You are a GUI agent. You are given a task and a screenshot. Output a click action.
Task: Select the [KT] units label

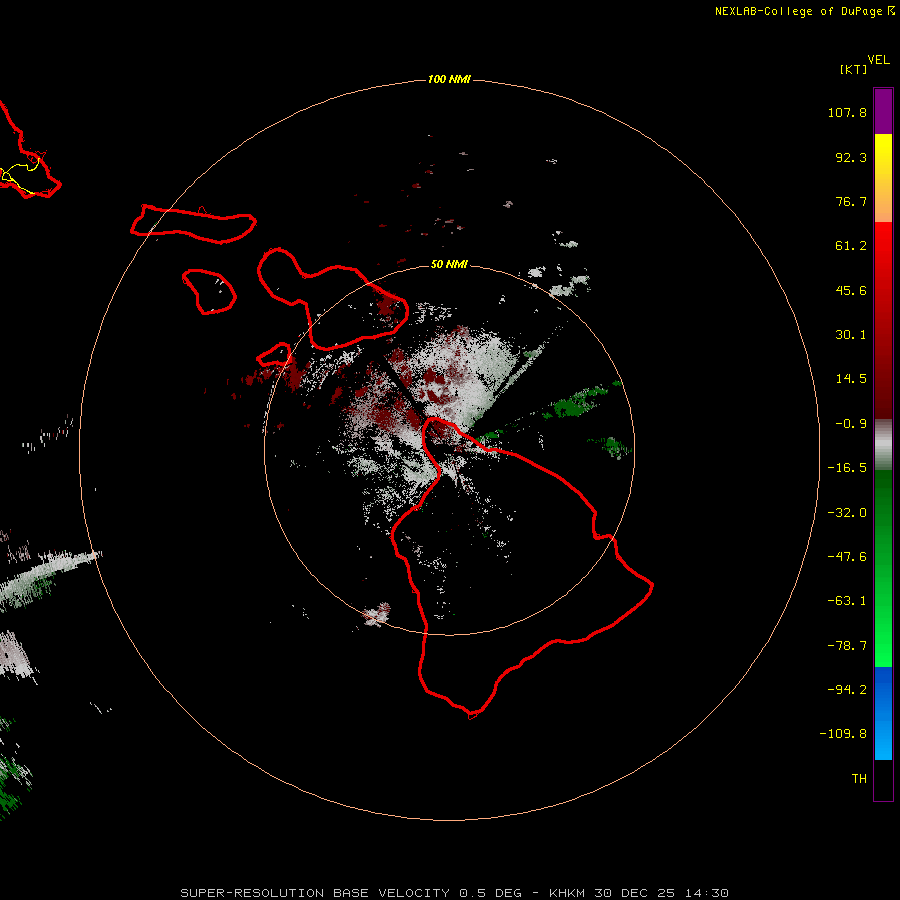pyautogui.click(x=854, y=69)
